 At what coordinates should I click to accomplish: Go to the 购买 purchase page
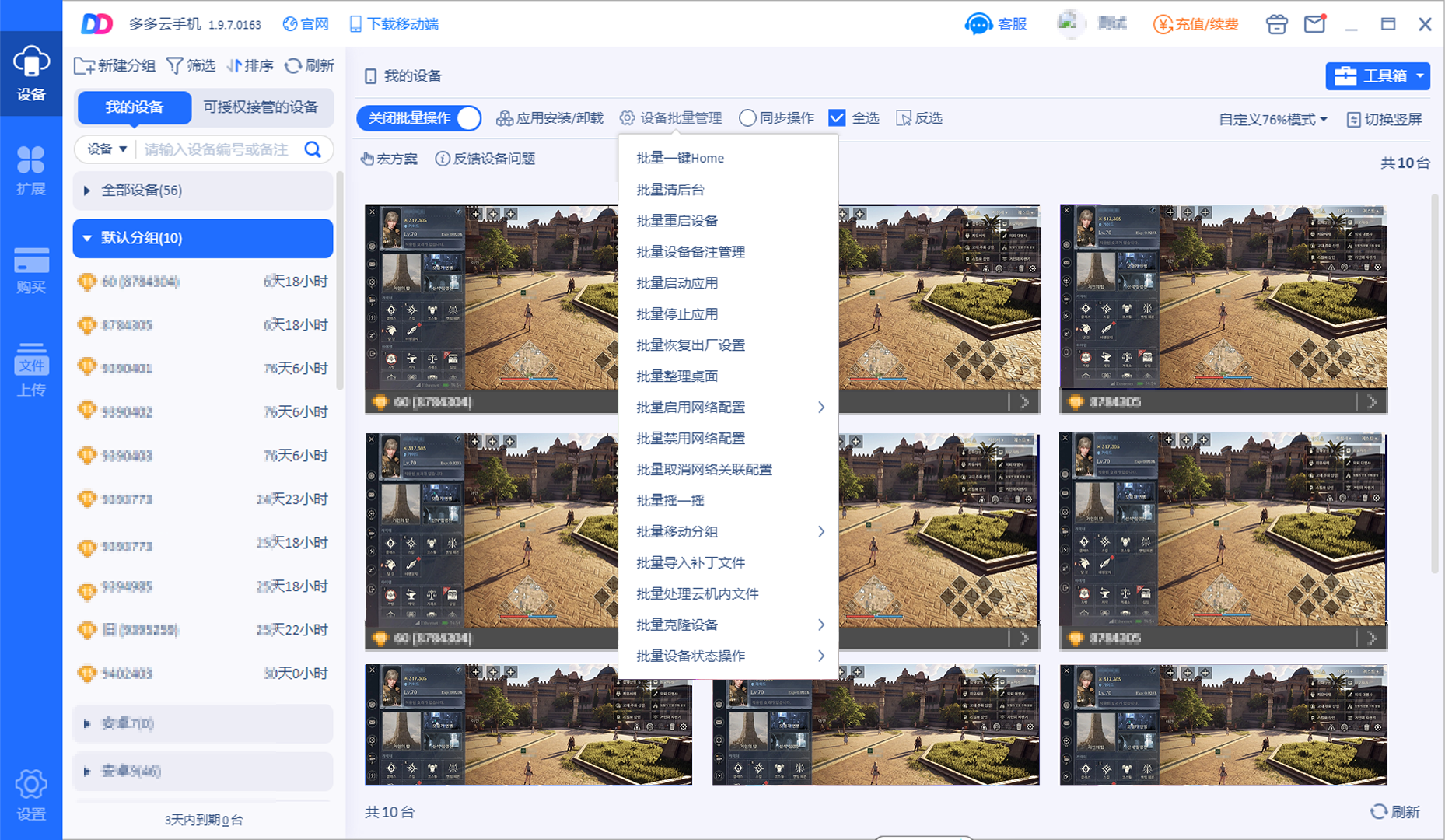tap(31, 270)
